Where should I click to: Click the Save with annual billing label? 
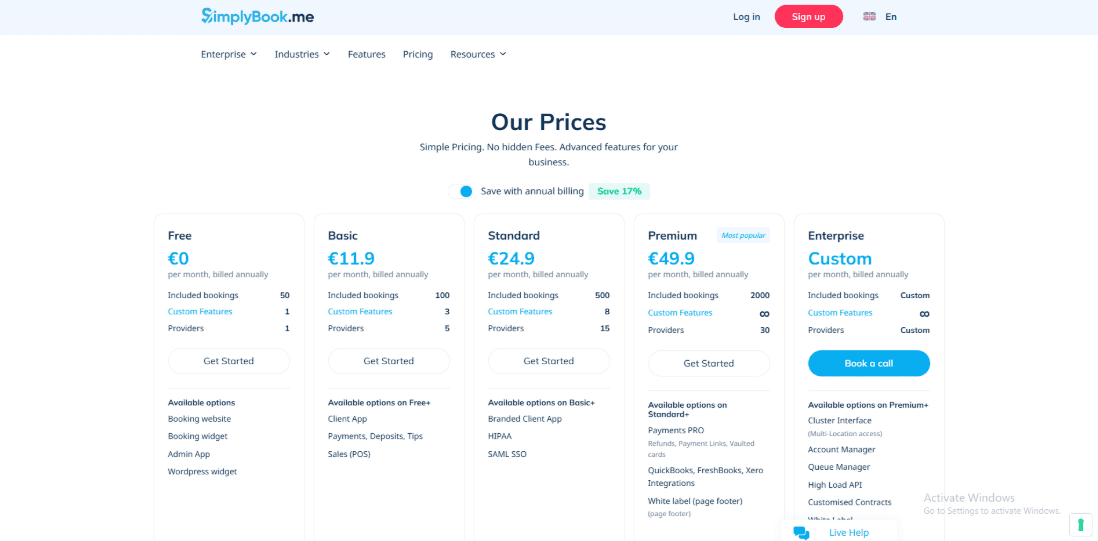coord(532,191)
